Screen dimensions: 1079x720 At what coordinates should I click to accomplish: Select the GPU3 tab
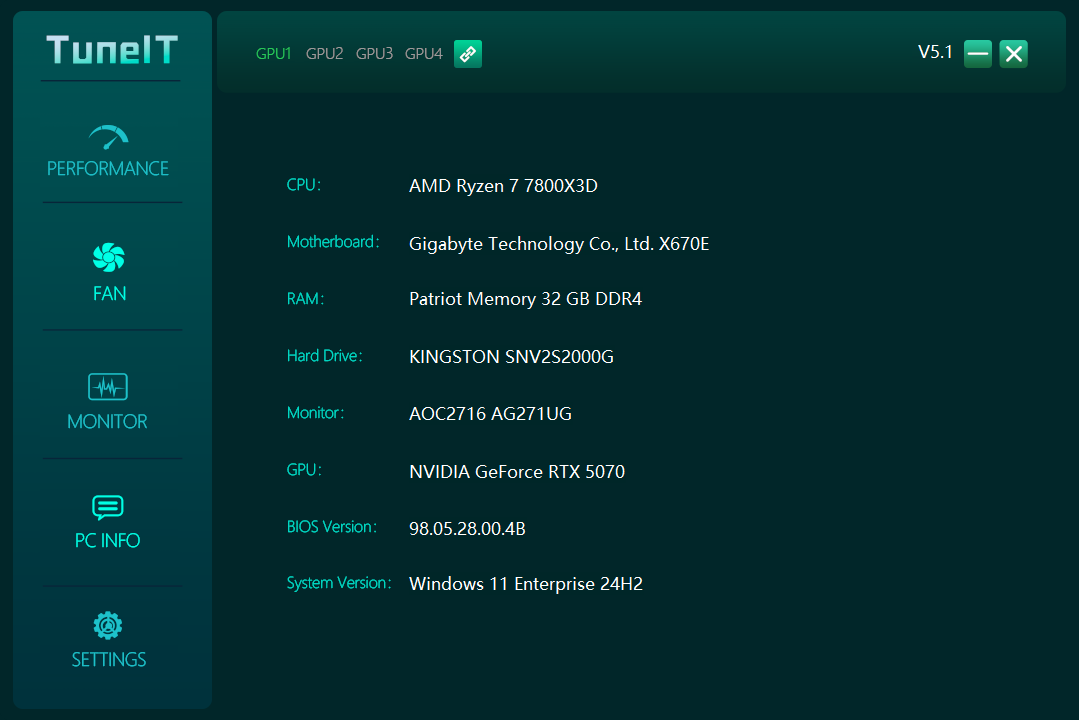(x=374, y=54)
